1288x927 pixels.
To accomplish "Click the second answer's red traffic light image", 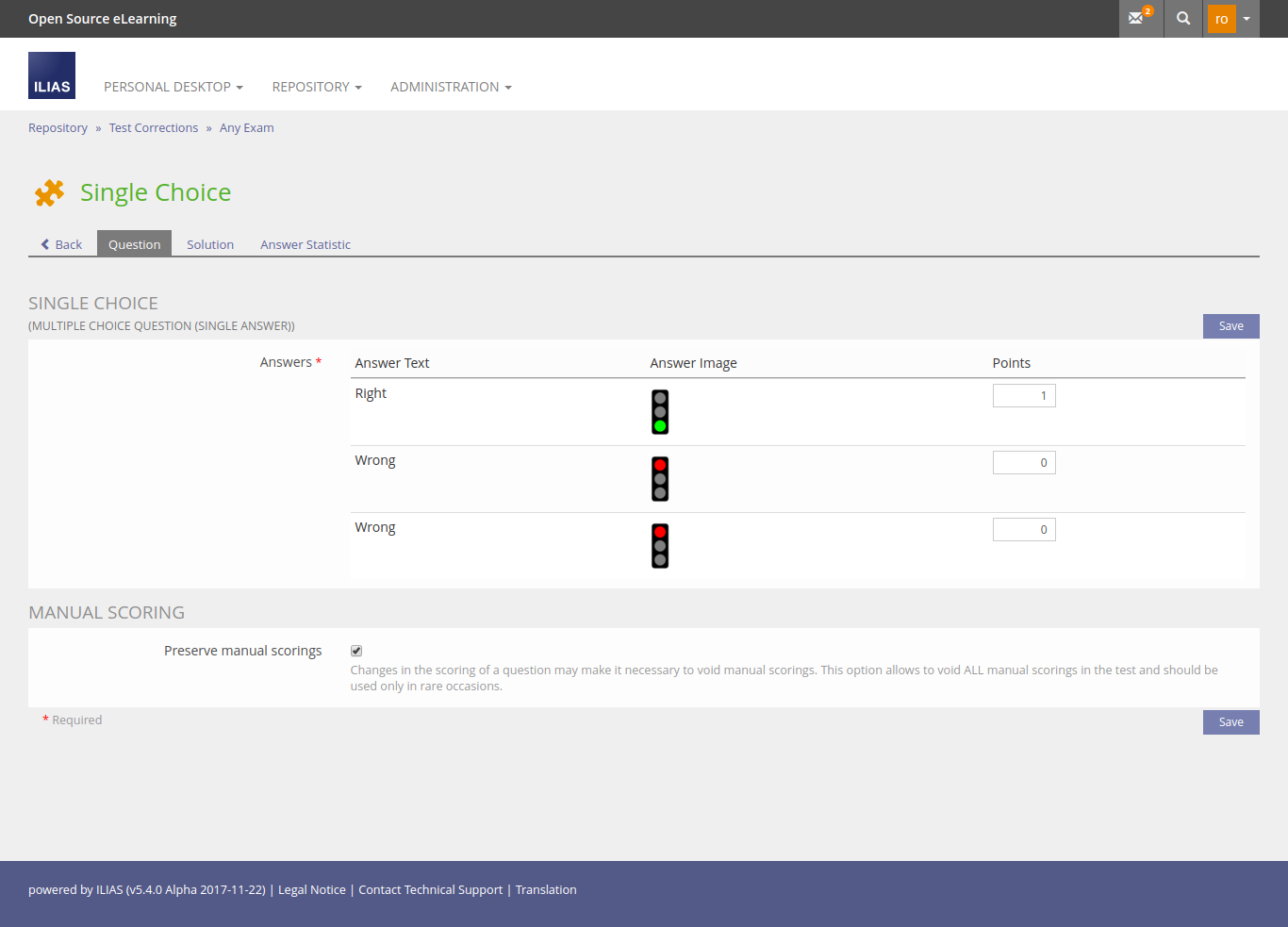I will (x=660, y=479).
